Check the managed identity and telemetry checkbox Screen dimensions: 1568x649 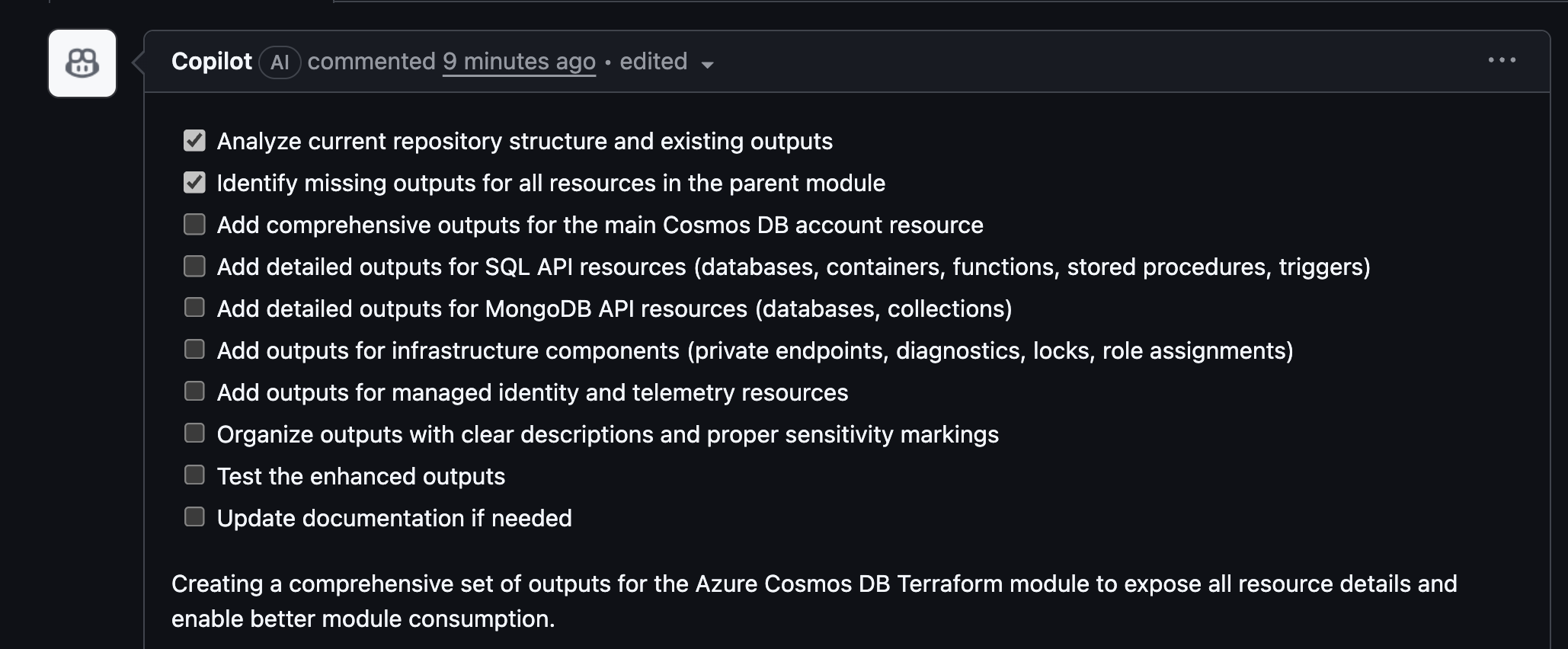(x=194, y=391)
